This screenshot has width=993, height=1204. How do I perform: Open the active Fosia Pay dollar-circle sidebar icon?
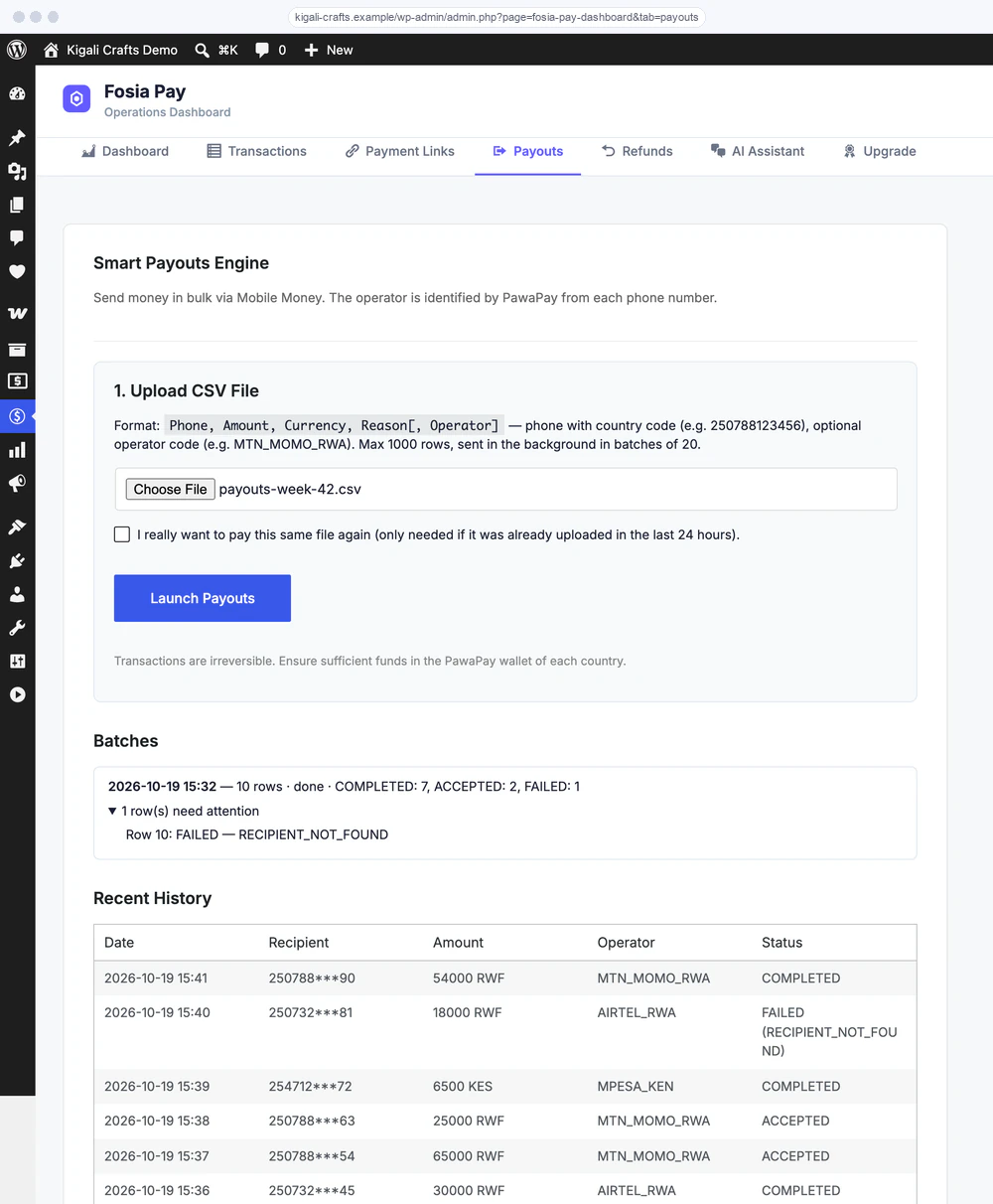[x=17, y=416]
